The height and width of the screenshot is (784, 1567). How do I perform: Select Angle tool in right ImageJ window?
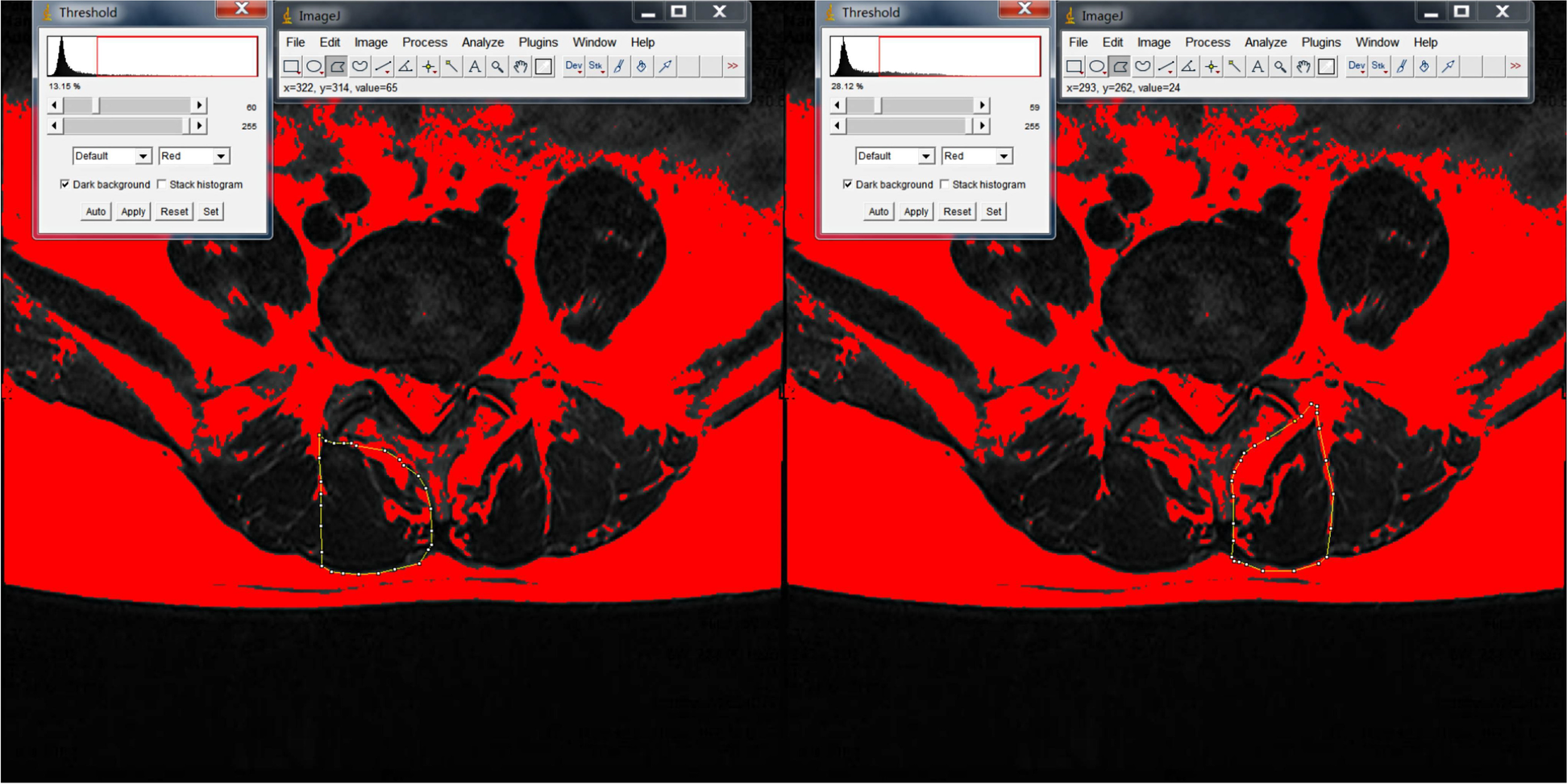click(1189, 67)
